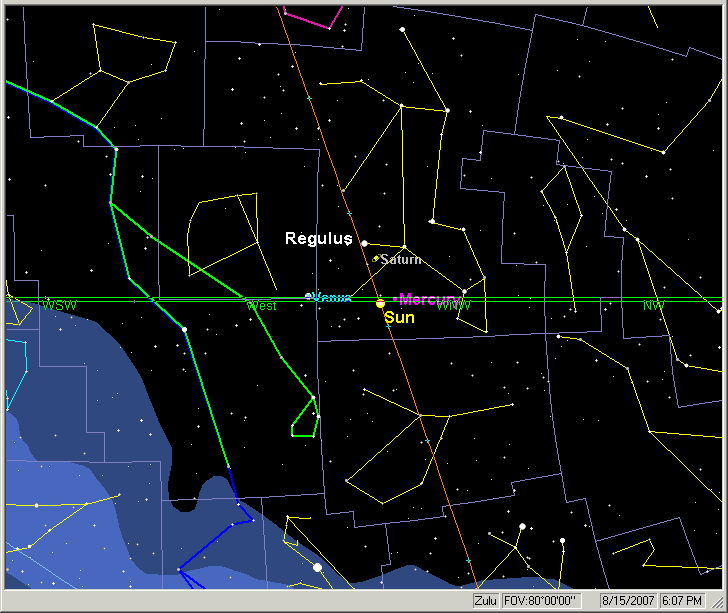Click the Venus planet marker
728x613 pixels.
click(x=308, y=296)
